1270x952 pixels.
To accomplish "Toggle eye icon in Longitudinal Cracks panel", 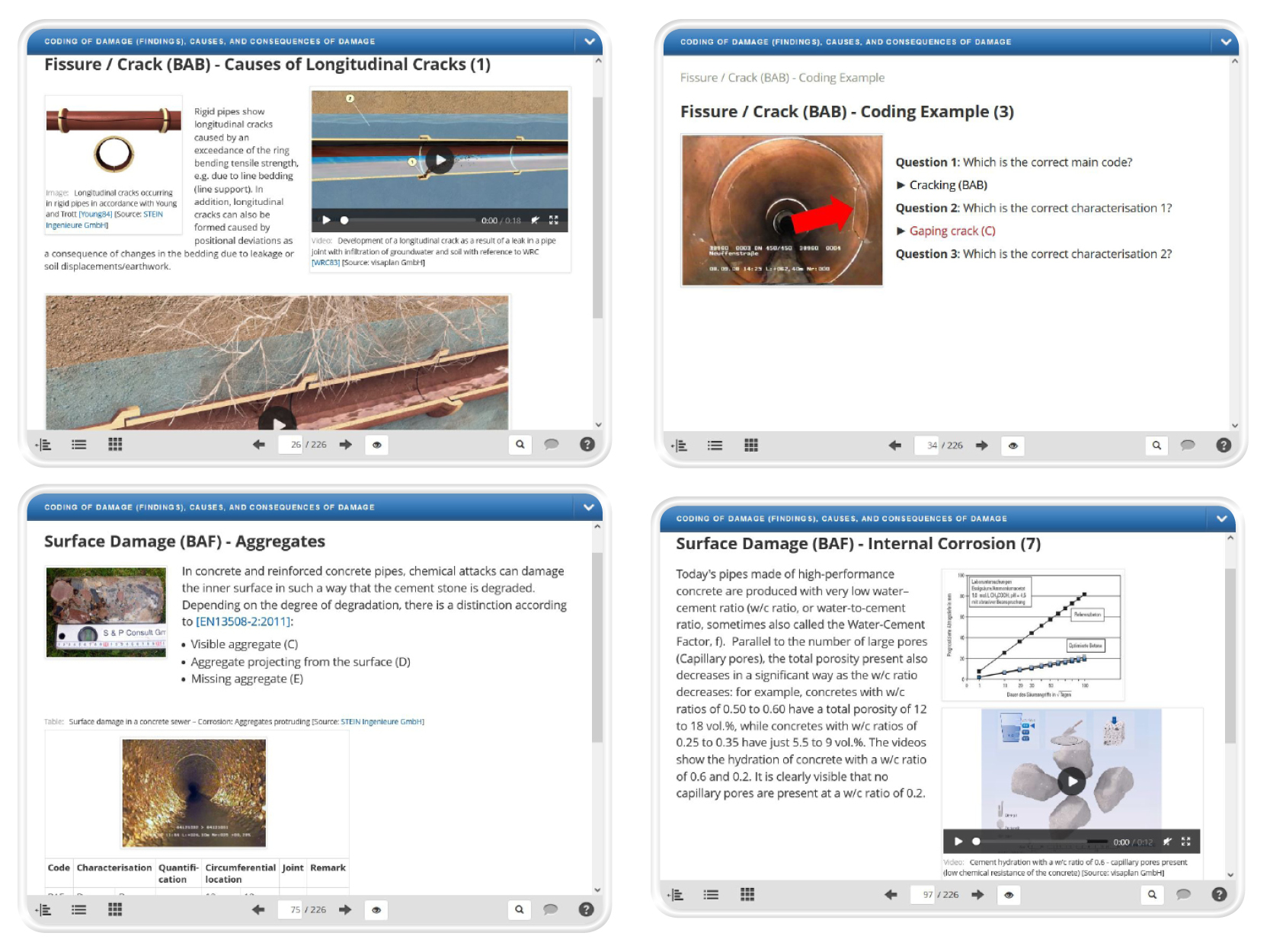I will tap(376, 445).
